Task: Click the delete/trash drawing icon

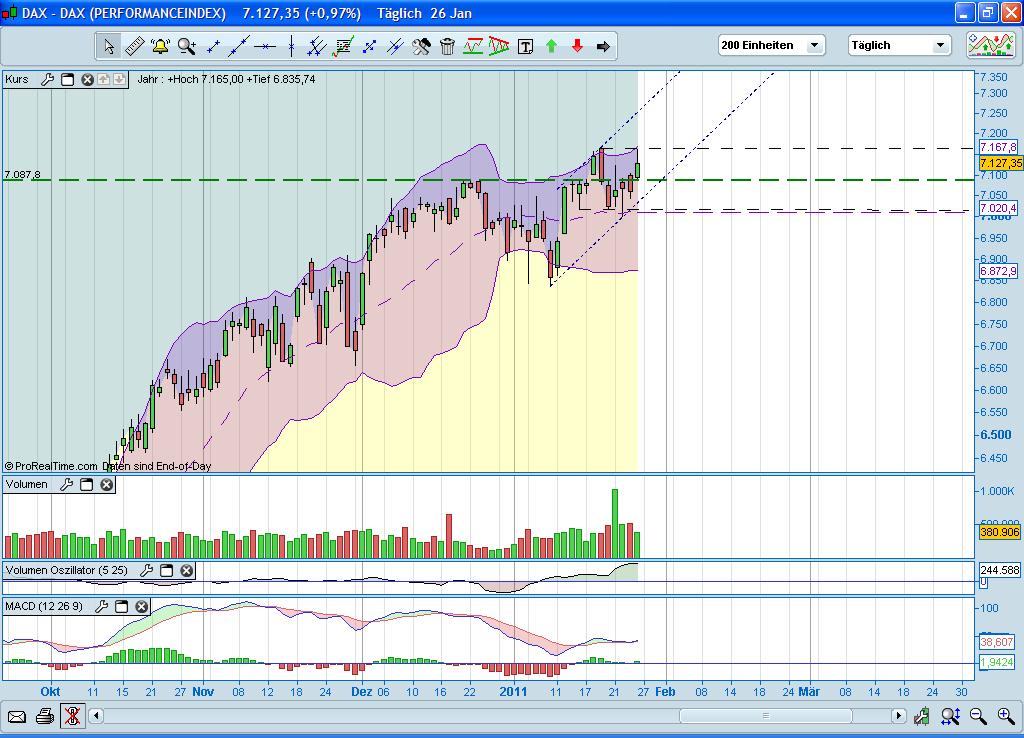Action: pyautogui.click(x=447, y=46)
